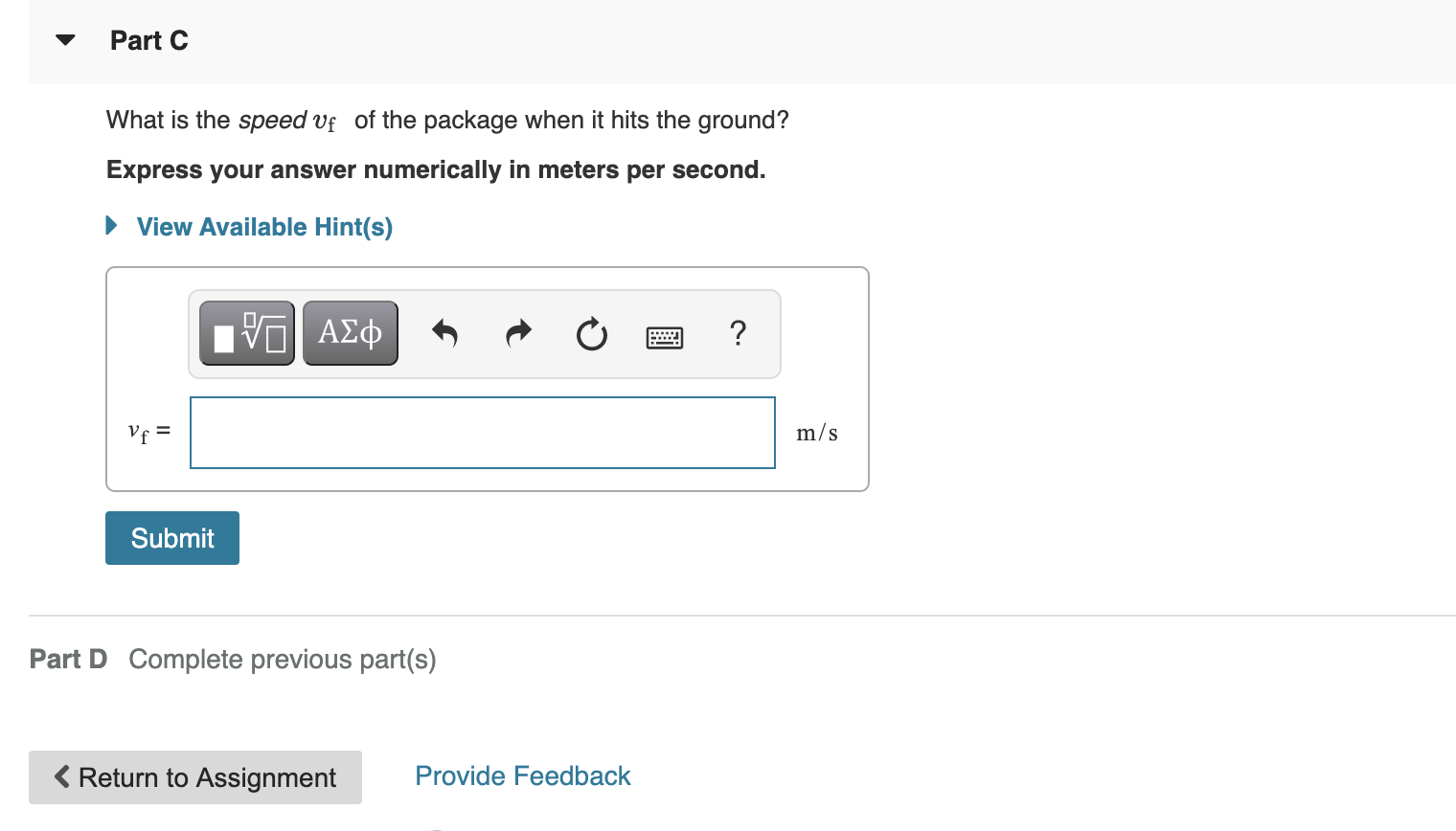Open the Greek symbols ΑΣφ palette
The width and height of the screenshot is (1456, 831).
[350, 333]
